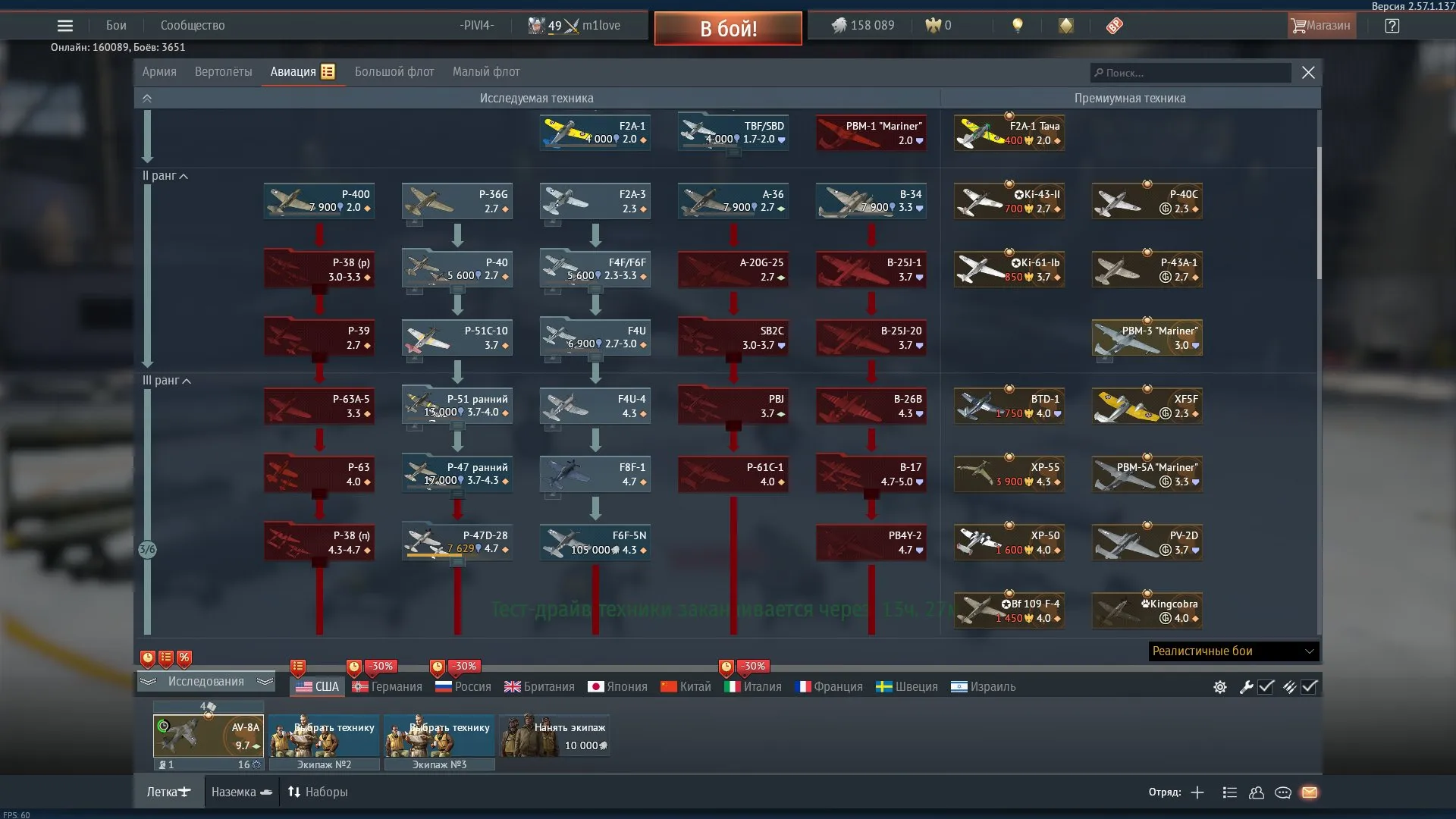Open the glowing mail envelope icon
This screenshot has width=1456, height=819.
tap(1310, 792)
